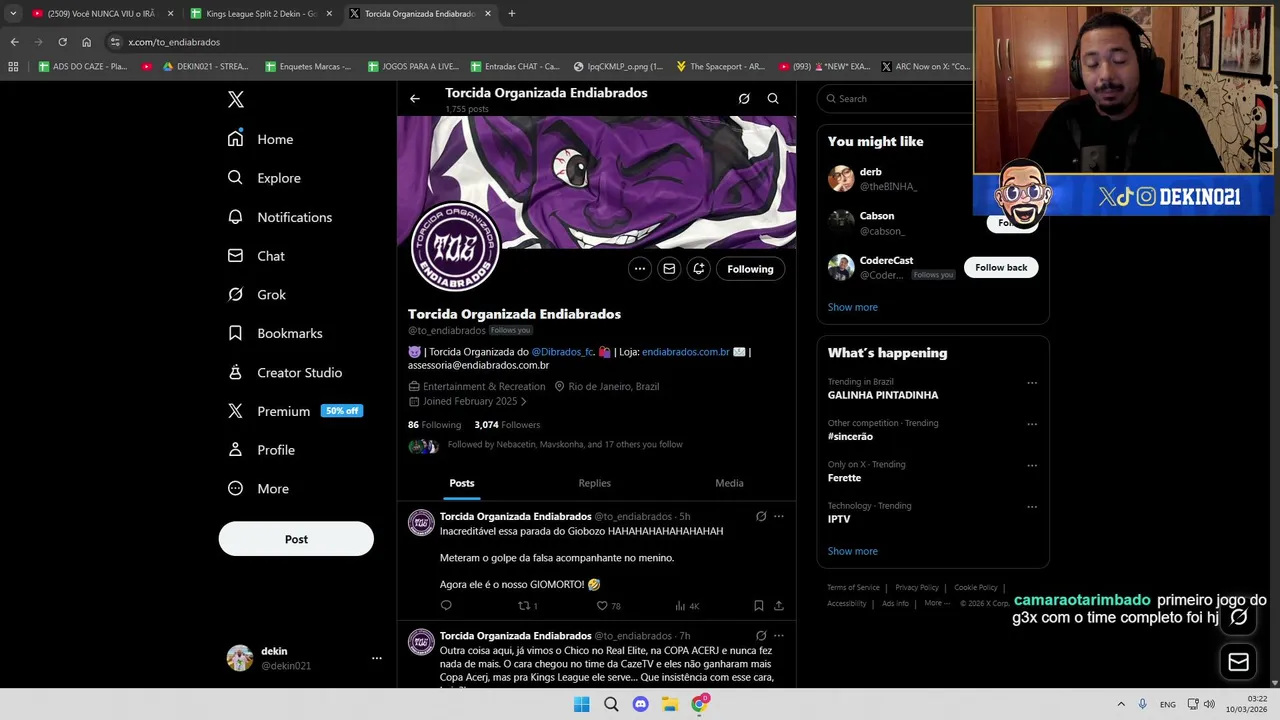The width and height of the screenshot is (1280, 720).
Task: Open Grok action on Giobozo post
Action: [x=761, y=517]
